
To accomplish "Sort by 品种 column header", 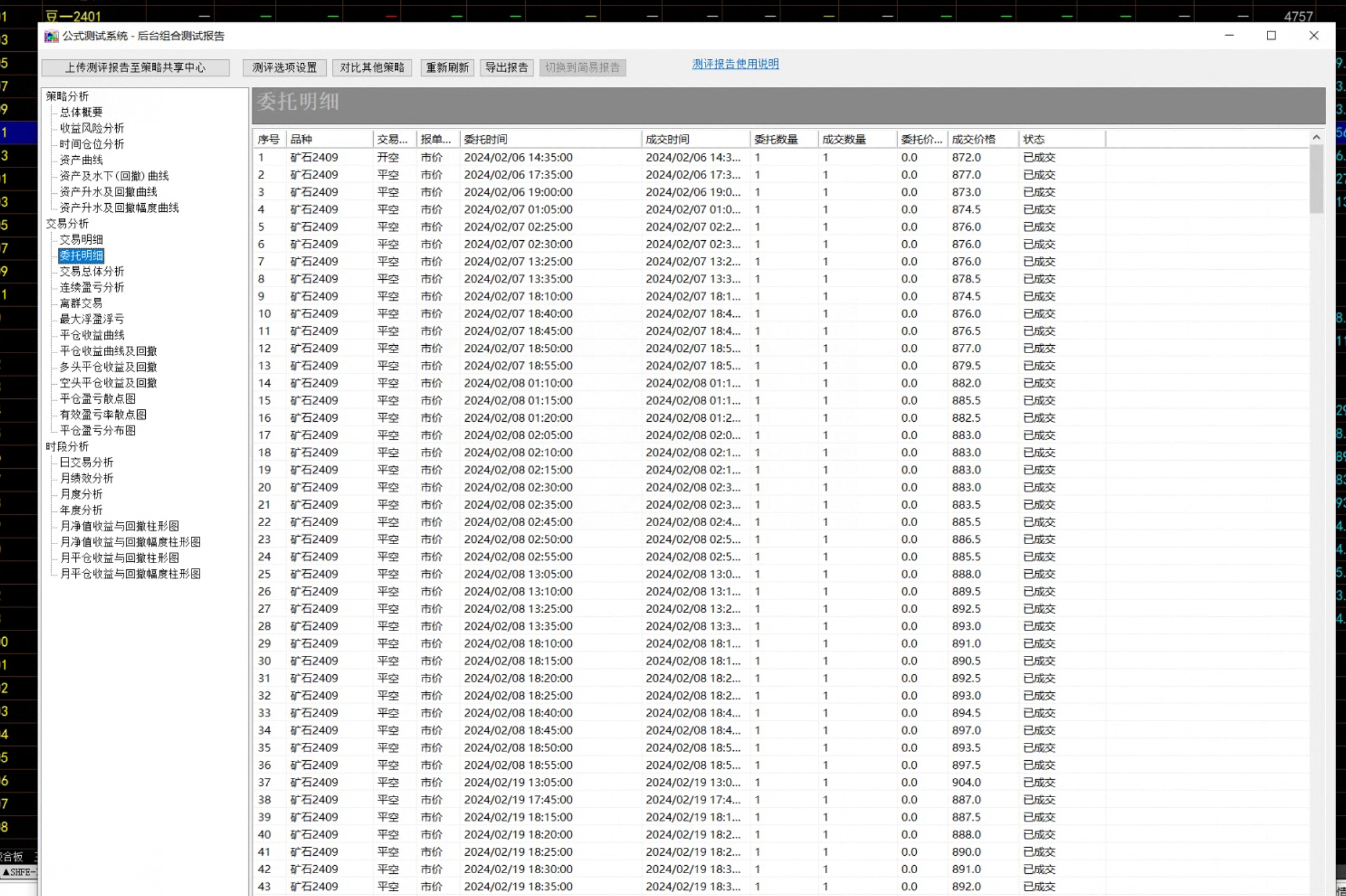I will coord(329,140).
